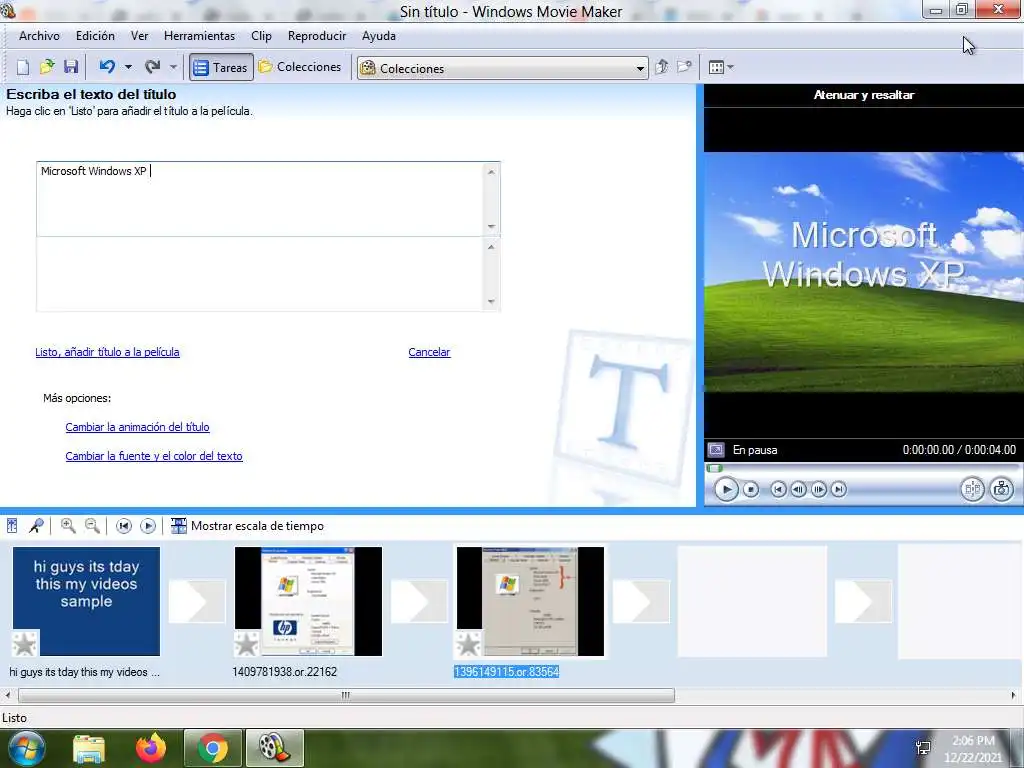Click the video effect star on the first clip

click(x=25, y=644)
